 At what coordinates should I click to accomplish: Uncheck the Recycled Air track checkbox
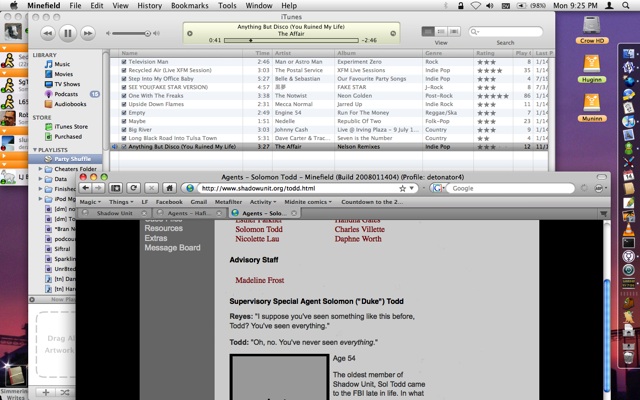point(124,70)
